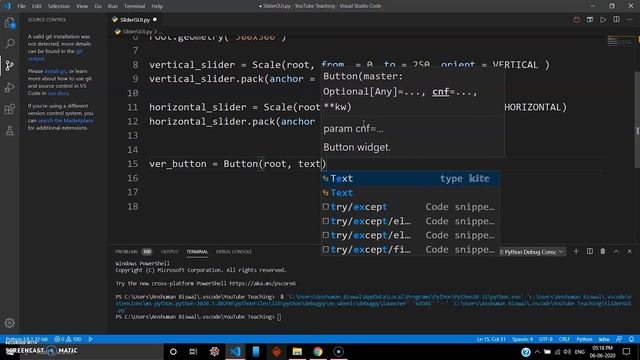Pick 'try/except' code snippet suggestion

(x=410, y=207)
